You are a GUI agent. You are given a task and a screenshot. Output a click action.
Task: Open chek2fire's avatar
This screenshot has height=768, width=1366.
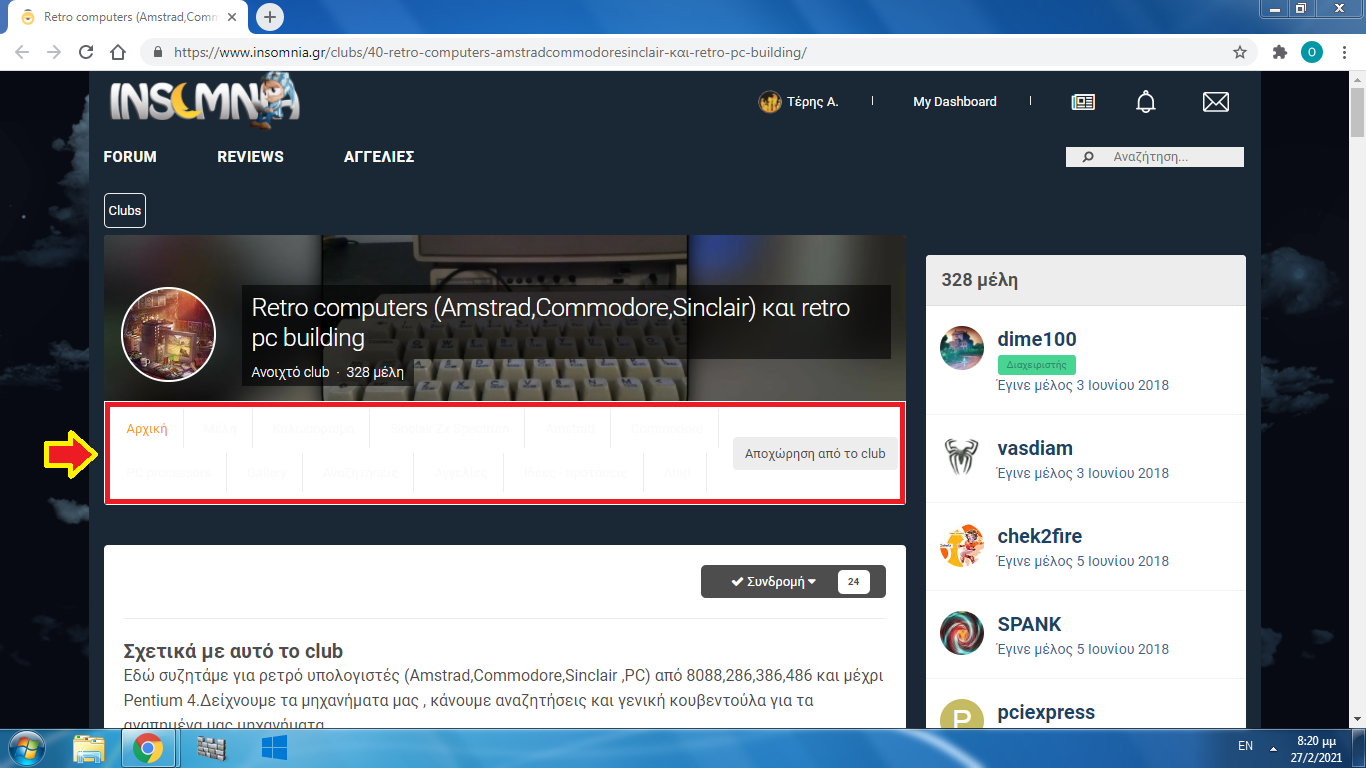[962, 545]
